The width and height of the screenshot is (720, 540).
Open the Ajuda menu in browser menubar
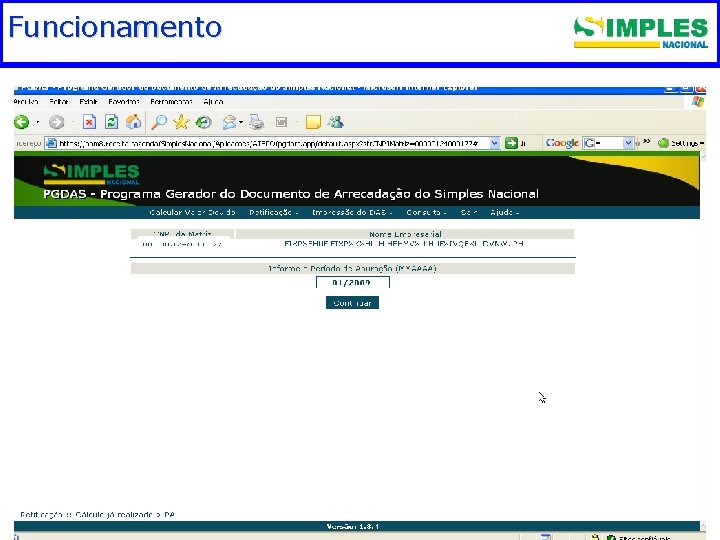214,101
